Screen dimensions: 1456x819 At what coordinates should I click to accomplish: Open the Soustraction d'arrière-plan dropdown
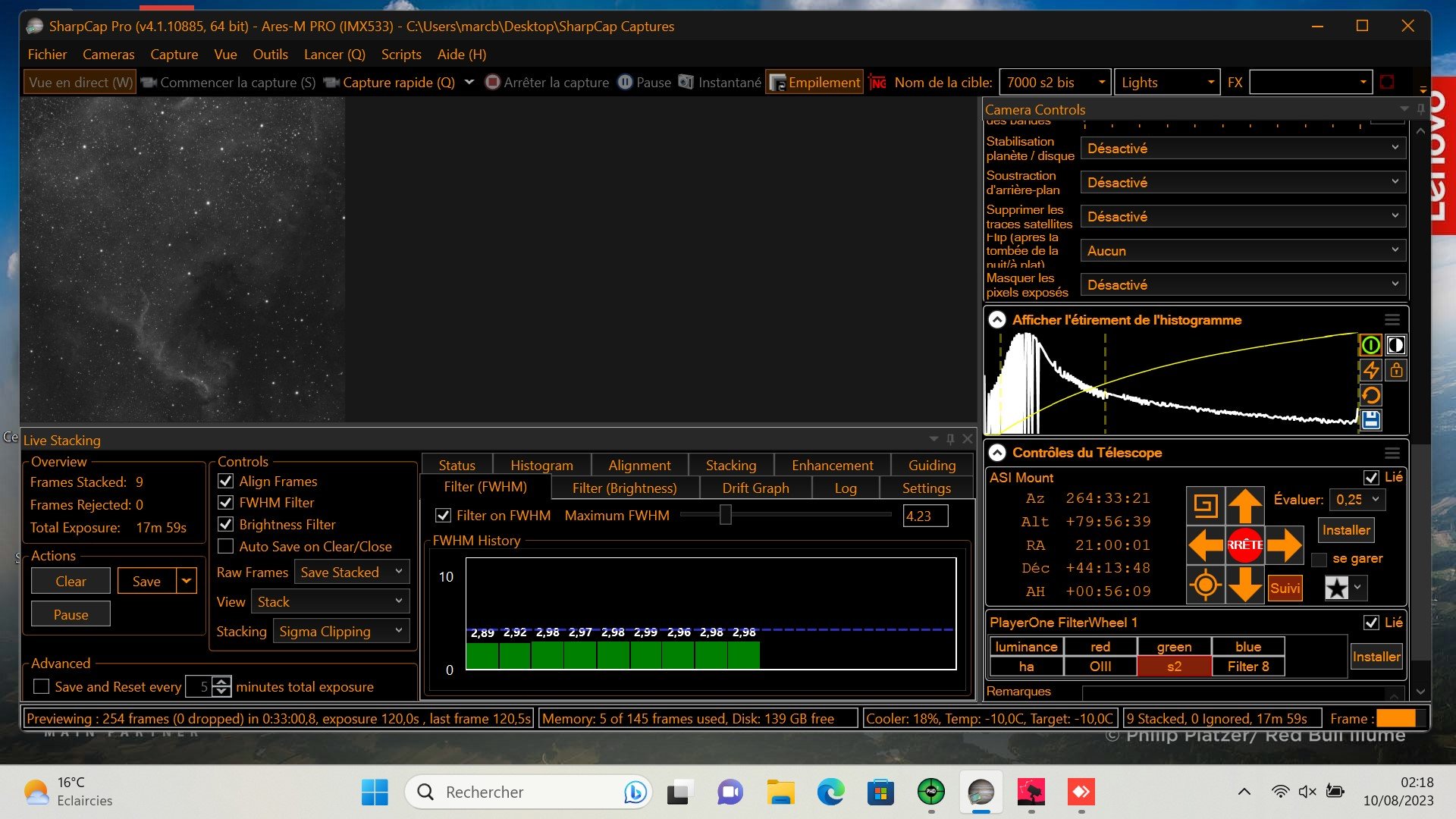[x=1243, y=183]
